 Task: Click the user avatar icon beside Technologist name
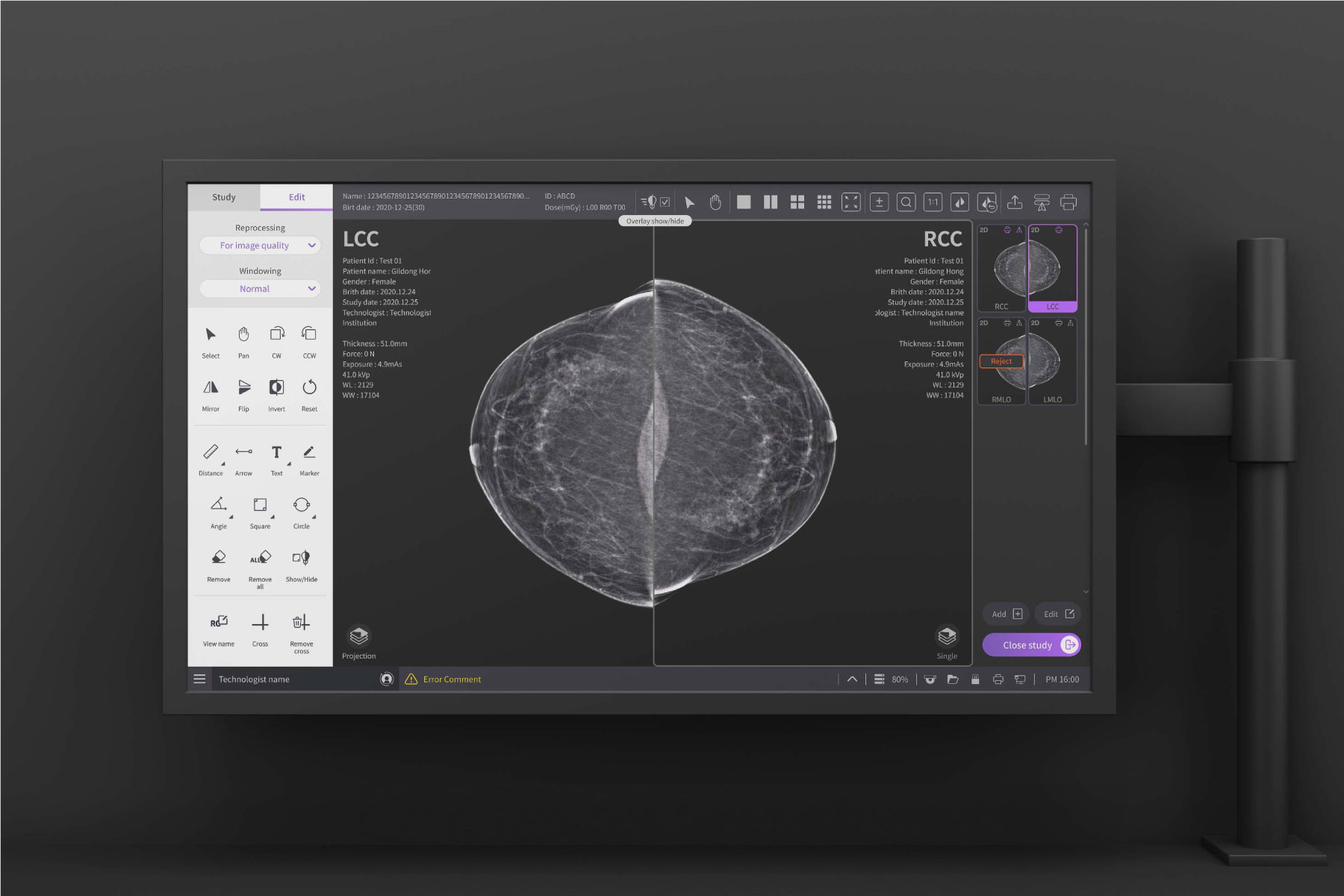click(x=387, y=679)
